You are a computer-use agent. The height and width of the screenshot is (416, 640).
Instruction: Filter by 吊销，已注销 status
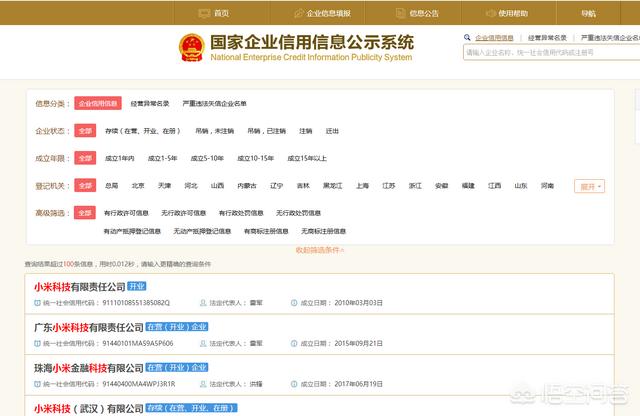pos(267,131)
